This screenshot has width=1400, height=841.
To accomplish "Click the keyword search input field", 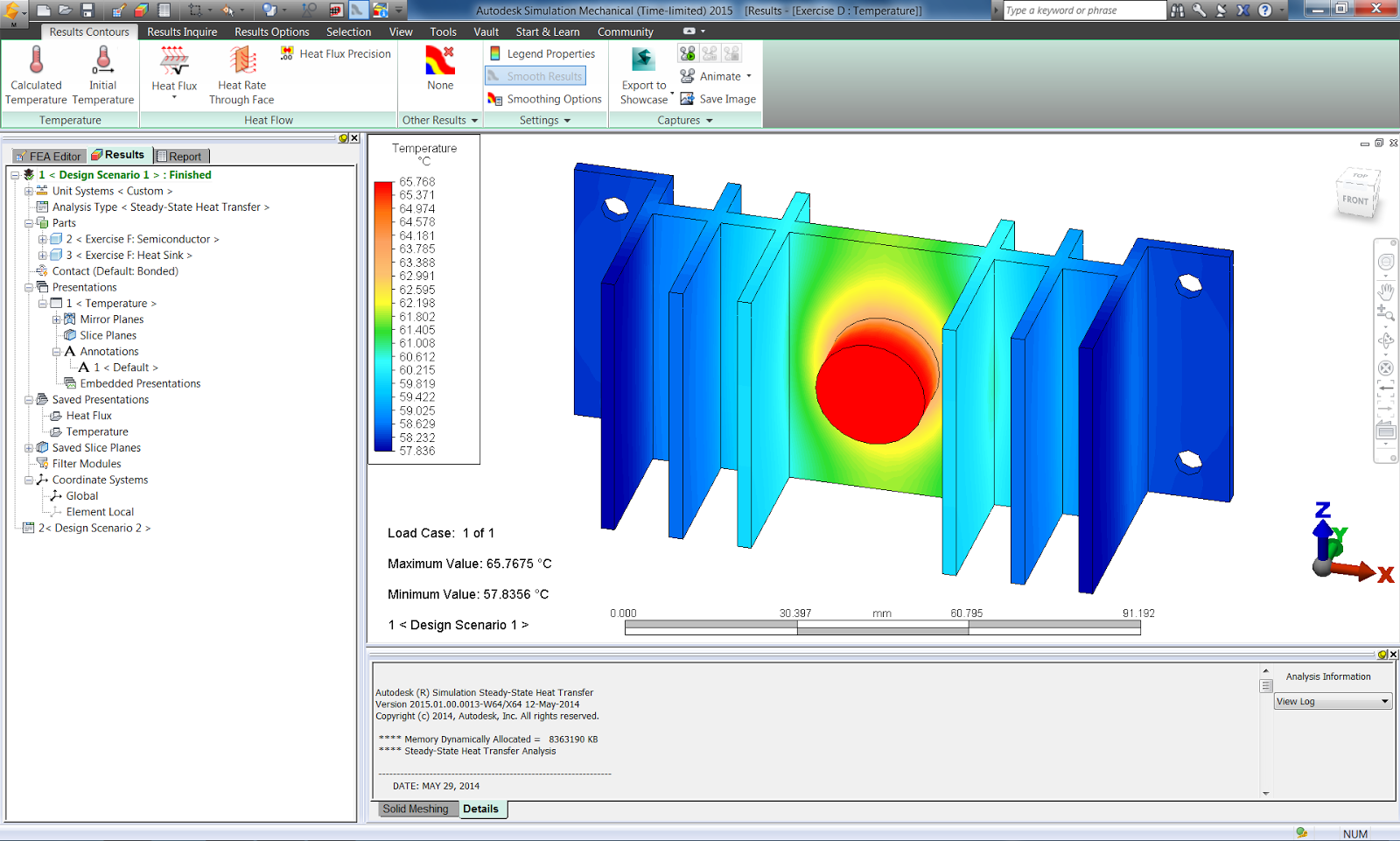I will (x=1083, y=11).
